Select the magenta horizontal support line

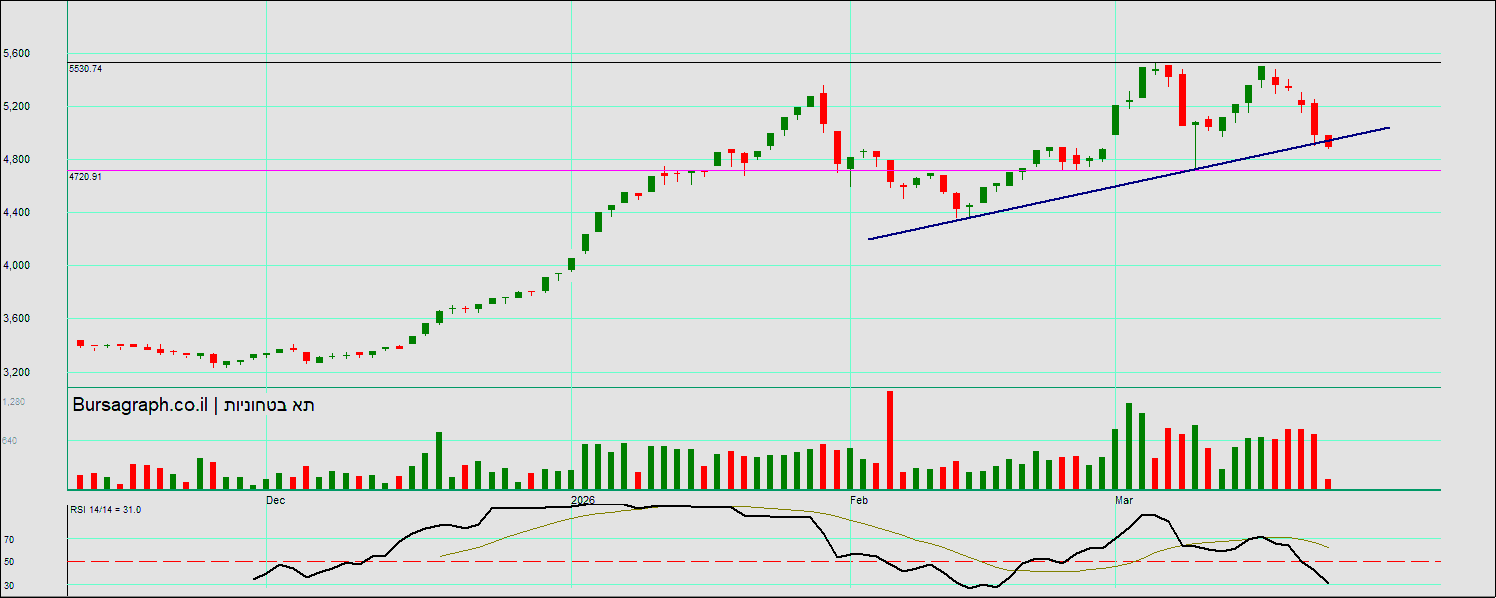(754, 170)
